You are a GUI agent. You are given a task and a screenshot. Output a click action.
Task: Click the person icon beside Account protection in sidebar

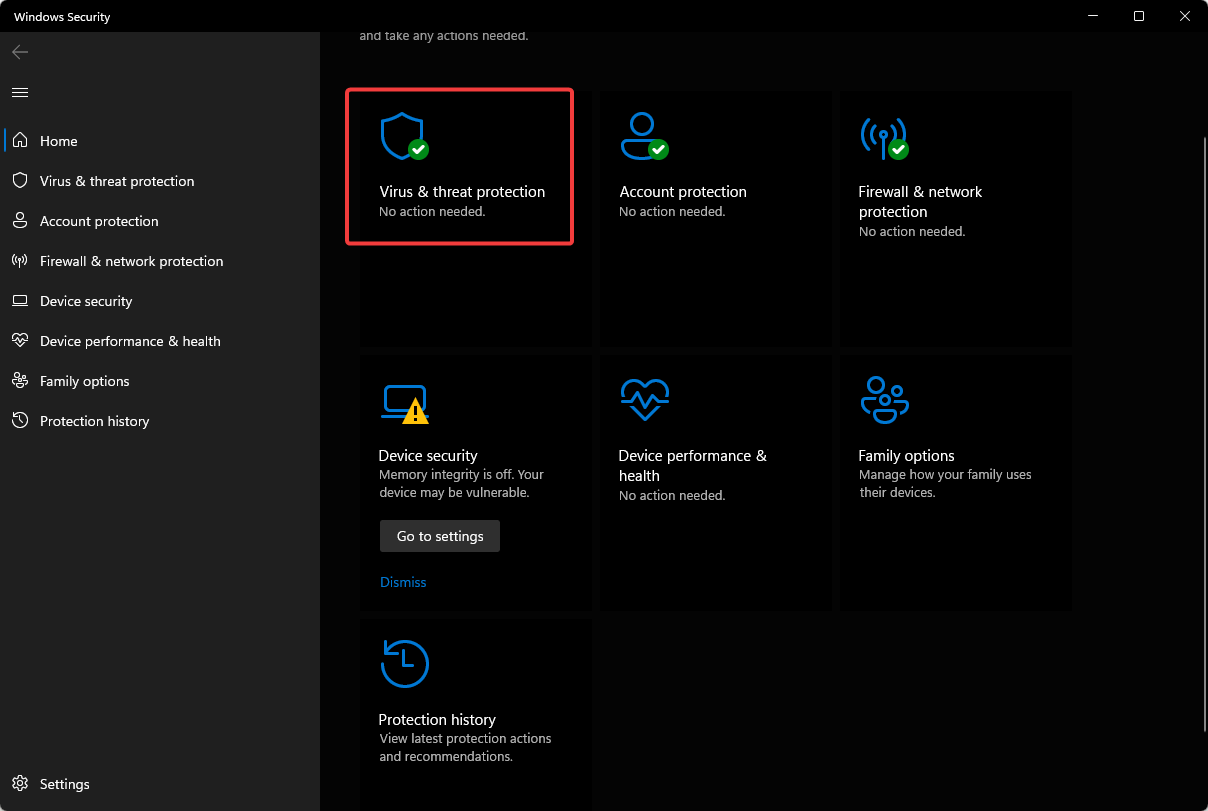click(20, 221)
